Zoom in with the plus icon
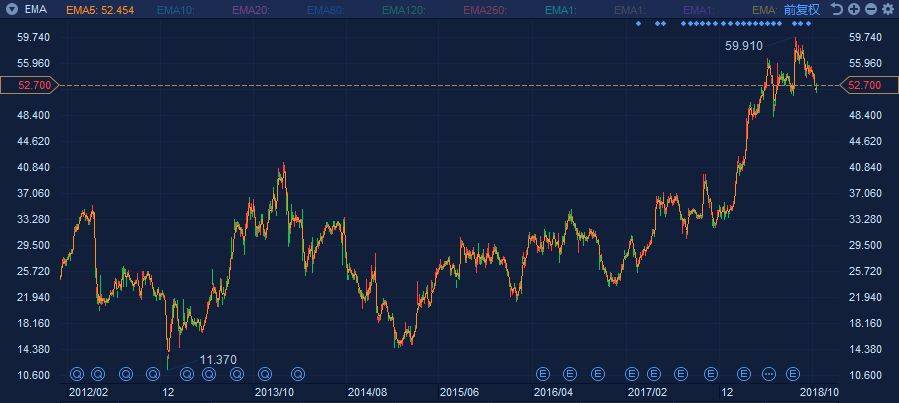The height and width of the screenshot is (403, 899). [x=853, y=9]
